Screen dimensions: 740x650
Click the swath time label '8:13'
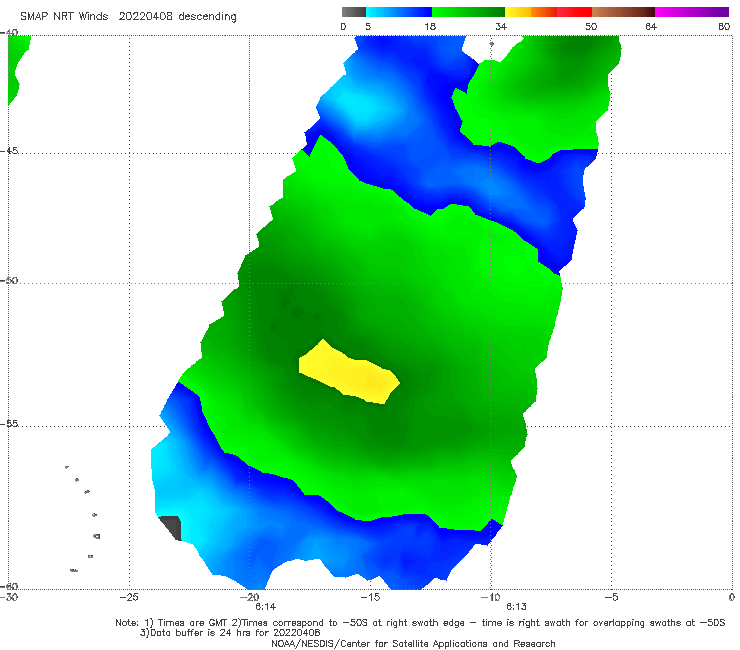pos(516,607)
